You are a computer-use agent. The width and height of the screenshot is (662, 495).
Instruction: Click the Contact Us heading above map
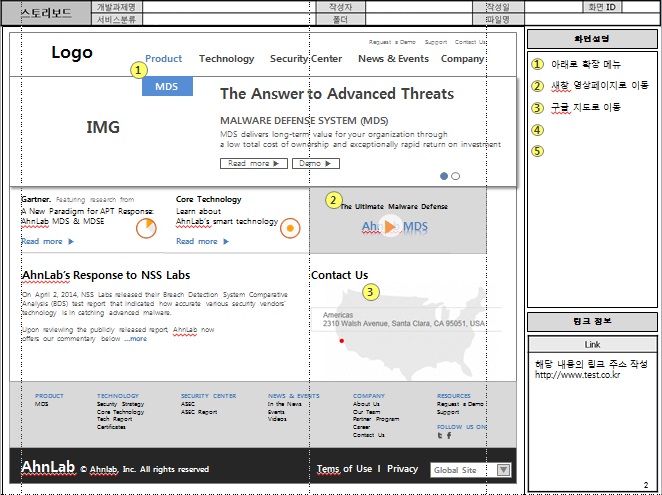pos(339,275)
